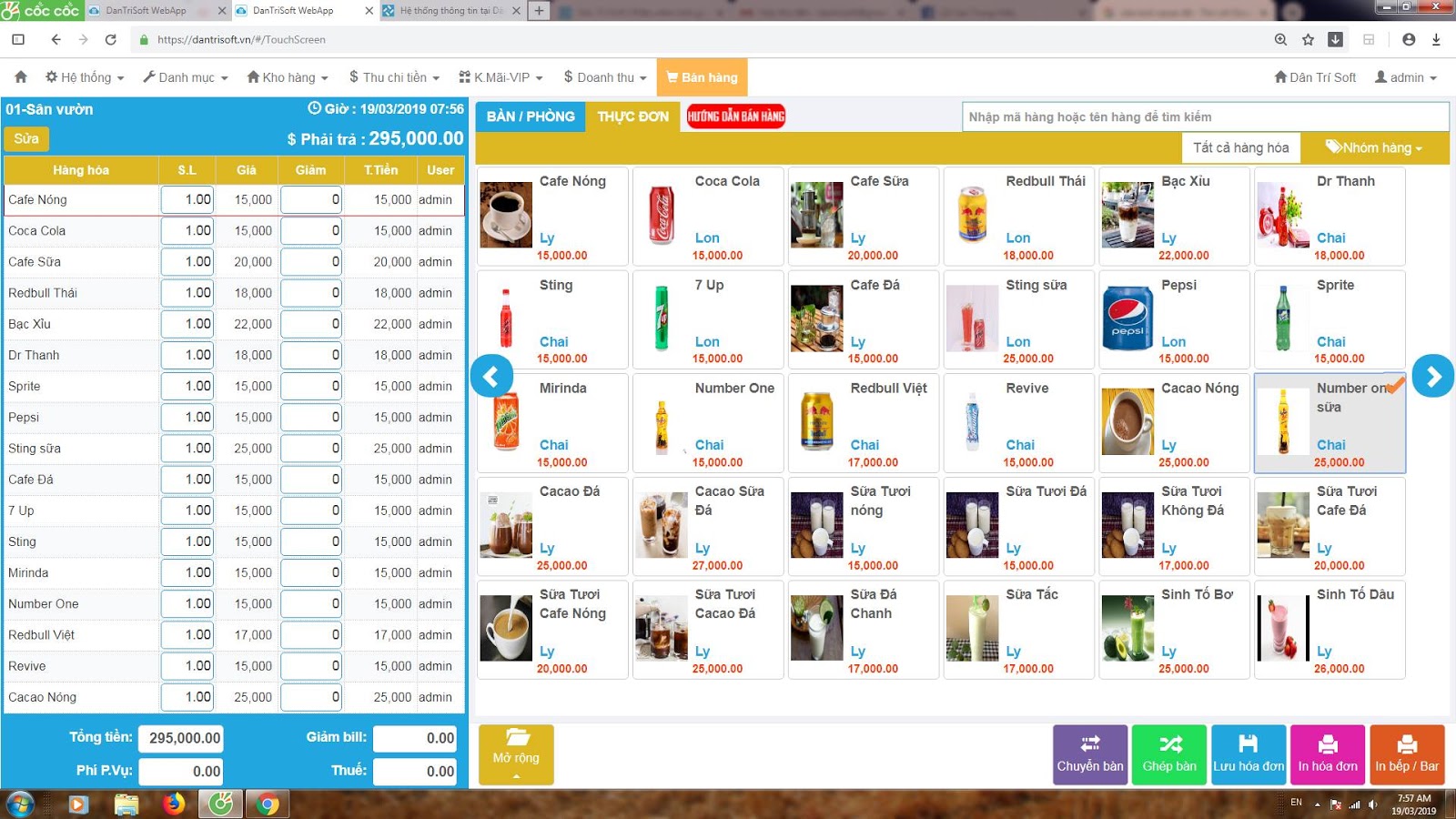Click the In bếp / Bar button
The image size is (1456, 819).
pyautogui.click(x=1407, y=754)
